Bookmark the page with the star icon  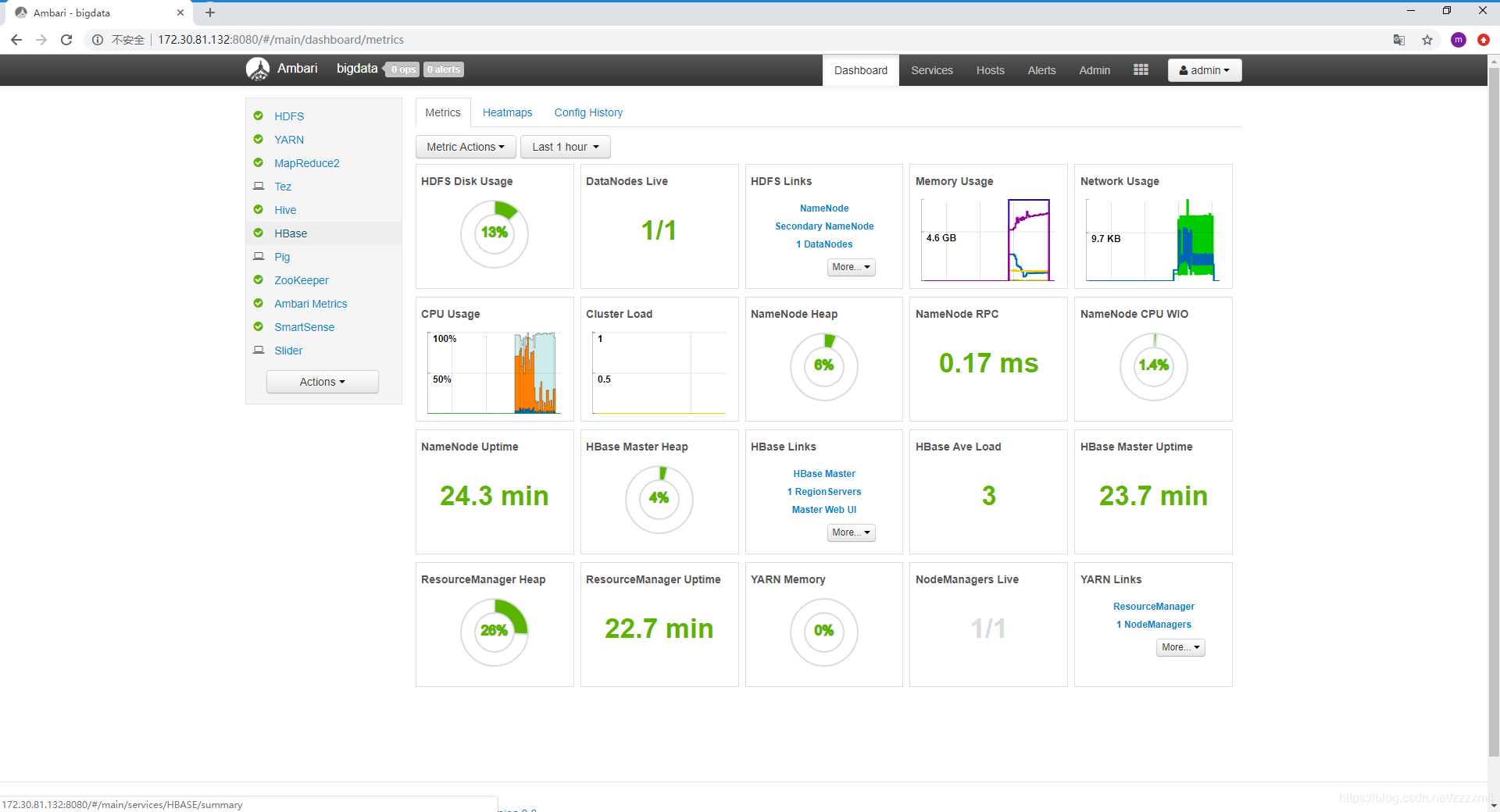tap(1427, 40)
